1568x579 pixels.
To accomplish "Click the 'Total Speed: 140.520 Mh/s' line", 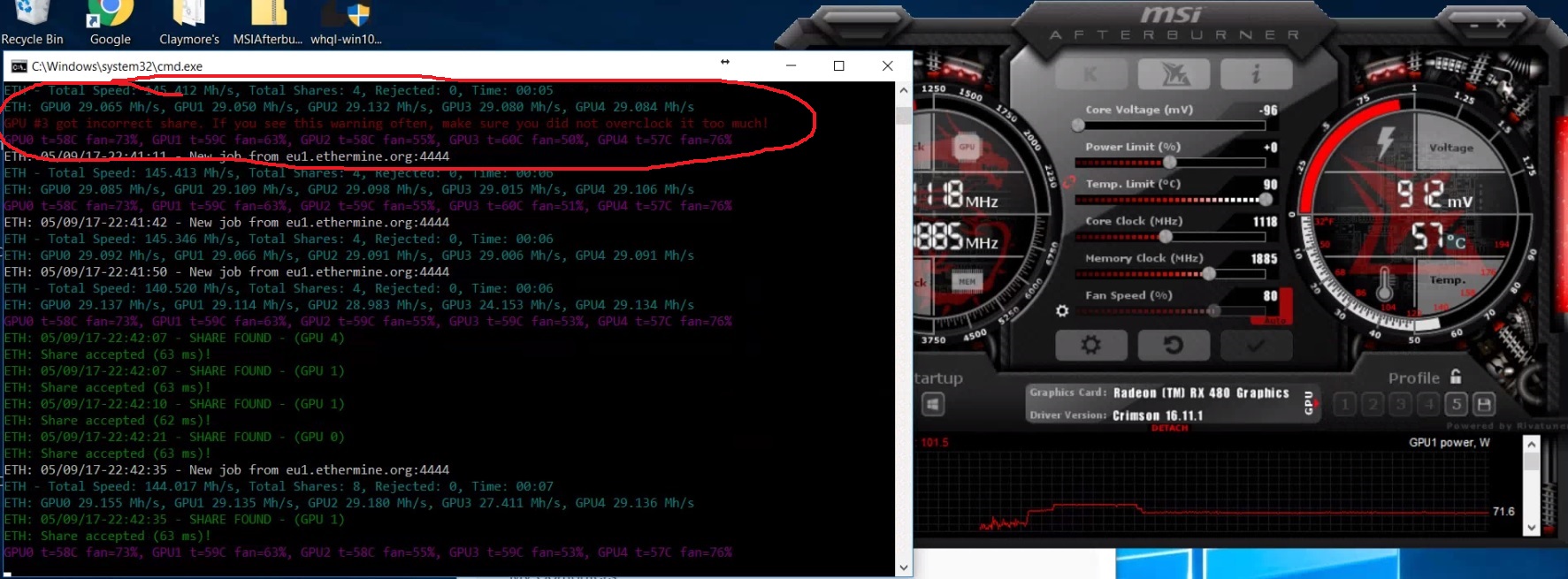I will (x=279, y=288).
